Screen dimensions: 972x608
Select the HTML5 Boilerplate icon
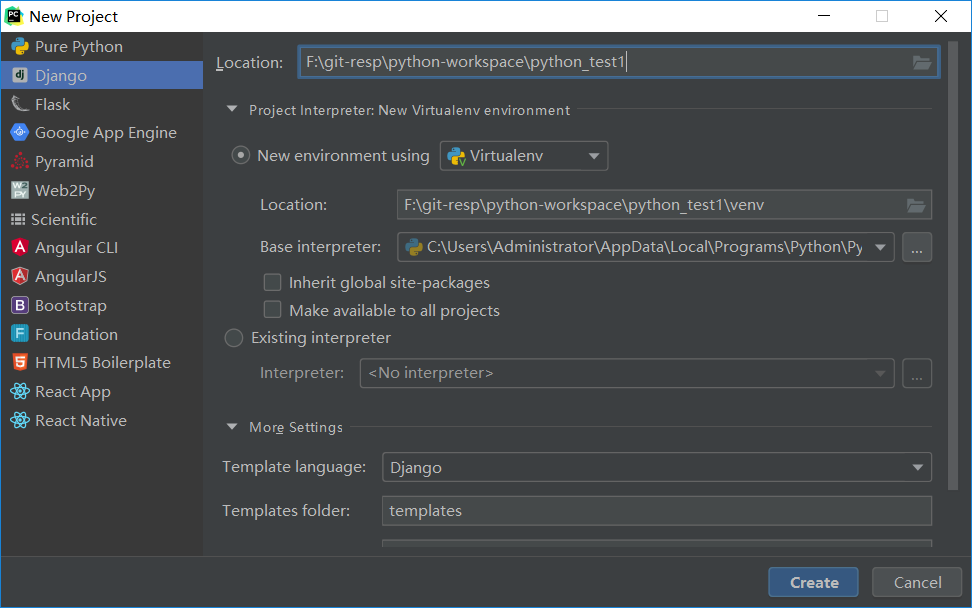pyautogui.click(x=20, y=362)
